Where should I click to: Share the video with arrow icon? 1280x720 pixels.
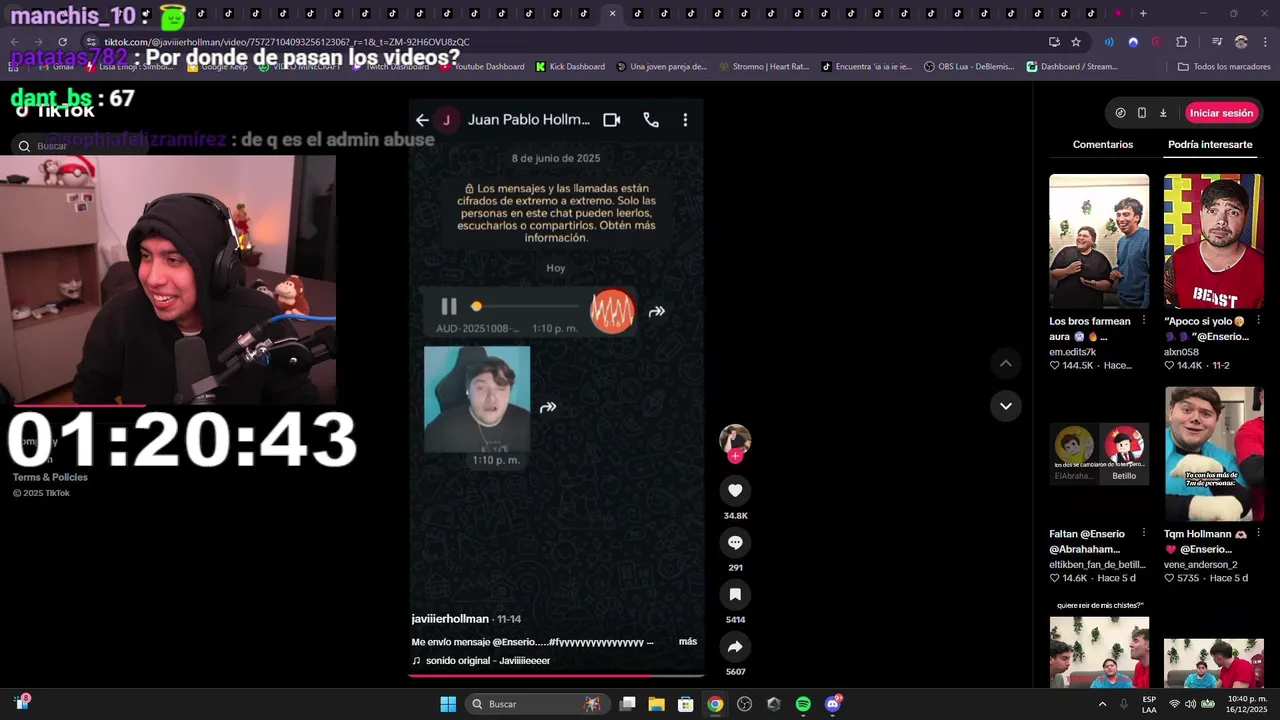[x=735, y=646]
